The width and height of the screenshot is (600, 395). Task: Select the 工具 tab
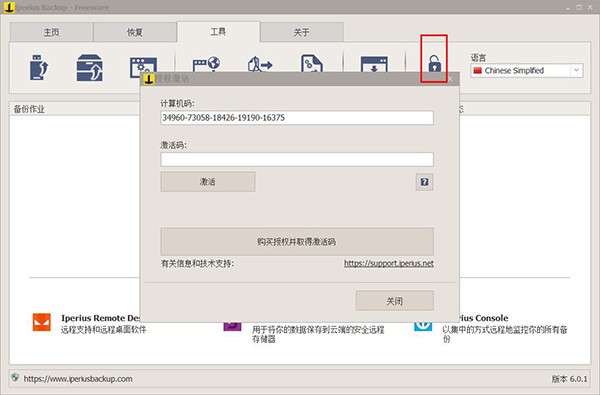[218, 31]
